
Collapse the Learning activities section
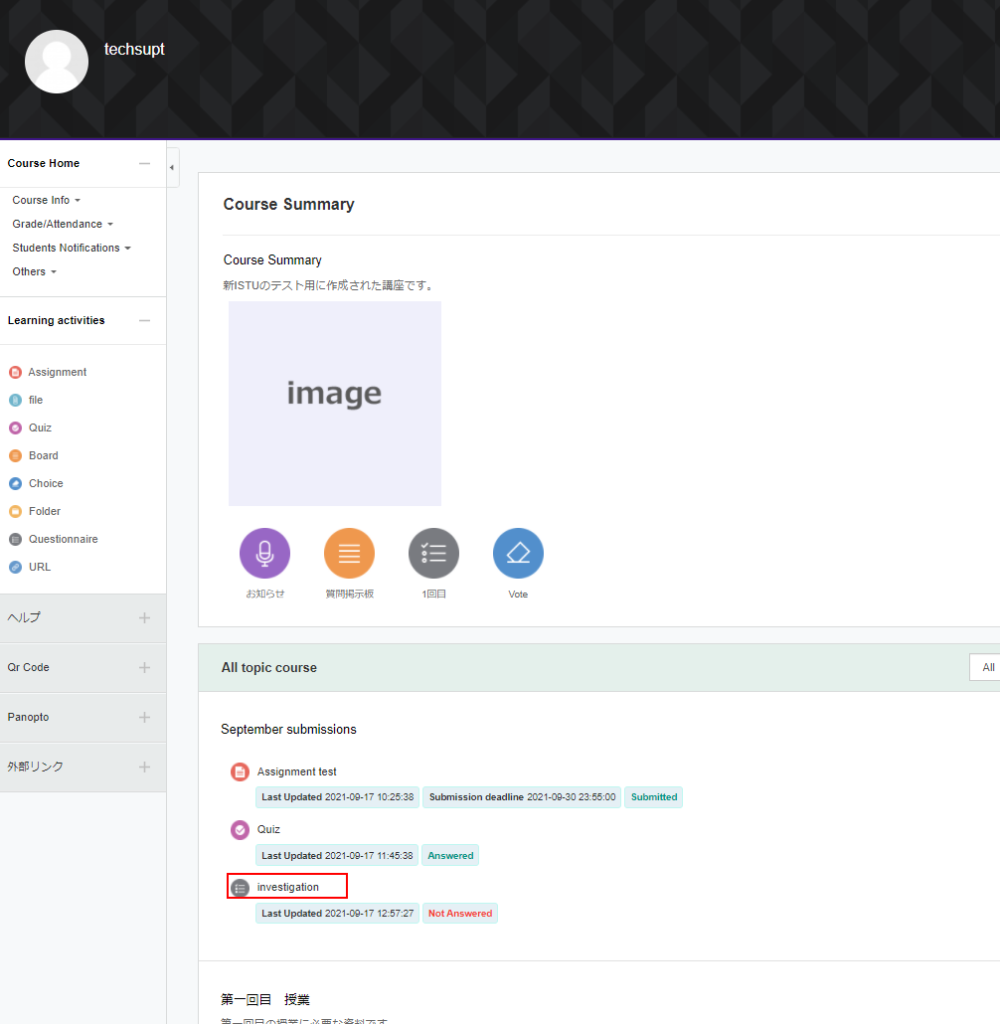coord(145,321)
